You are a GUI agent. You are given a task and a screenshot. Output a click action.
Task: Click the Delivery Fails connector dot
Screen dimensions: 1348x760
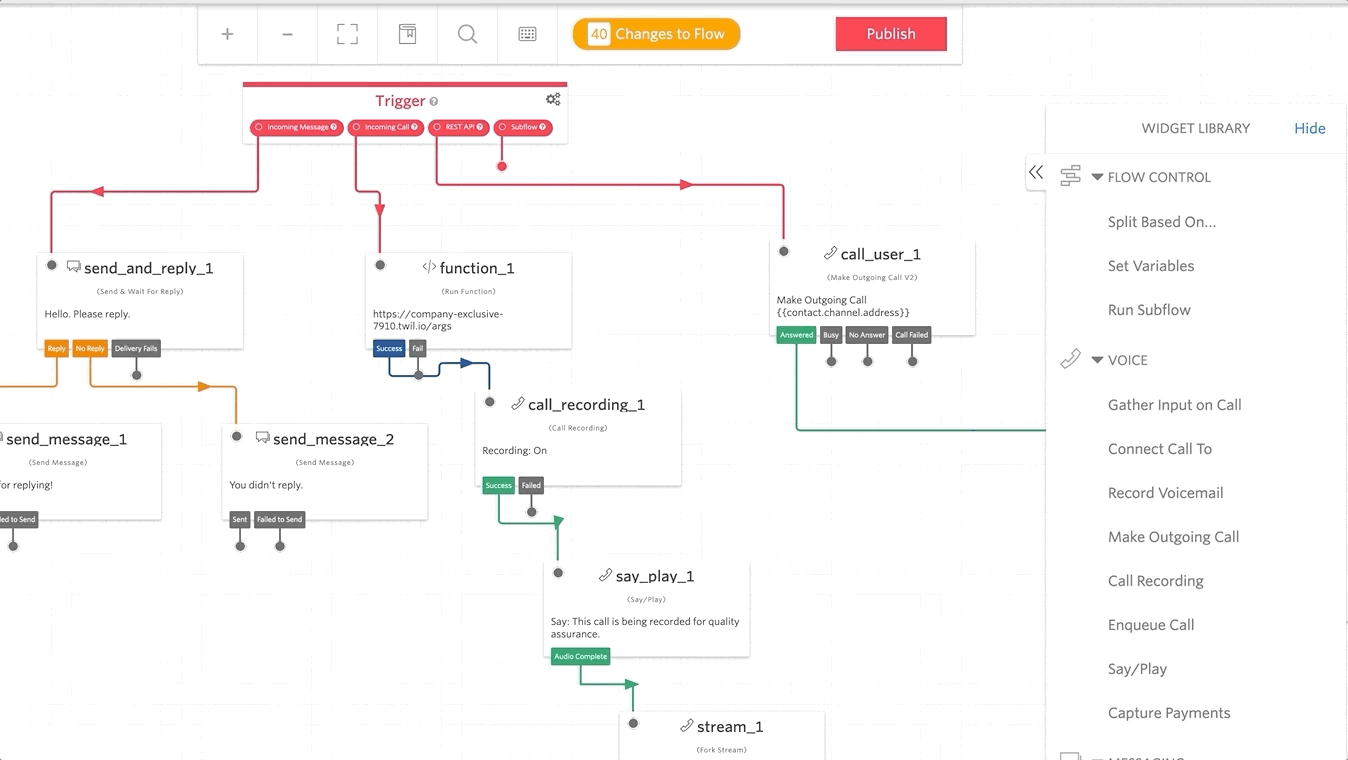137,375
